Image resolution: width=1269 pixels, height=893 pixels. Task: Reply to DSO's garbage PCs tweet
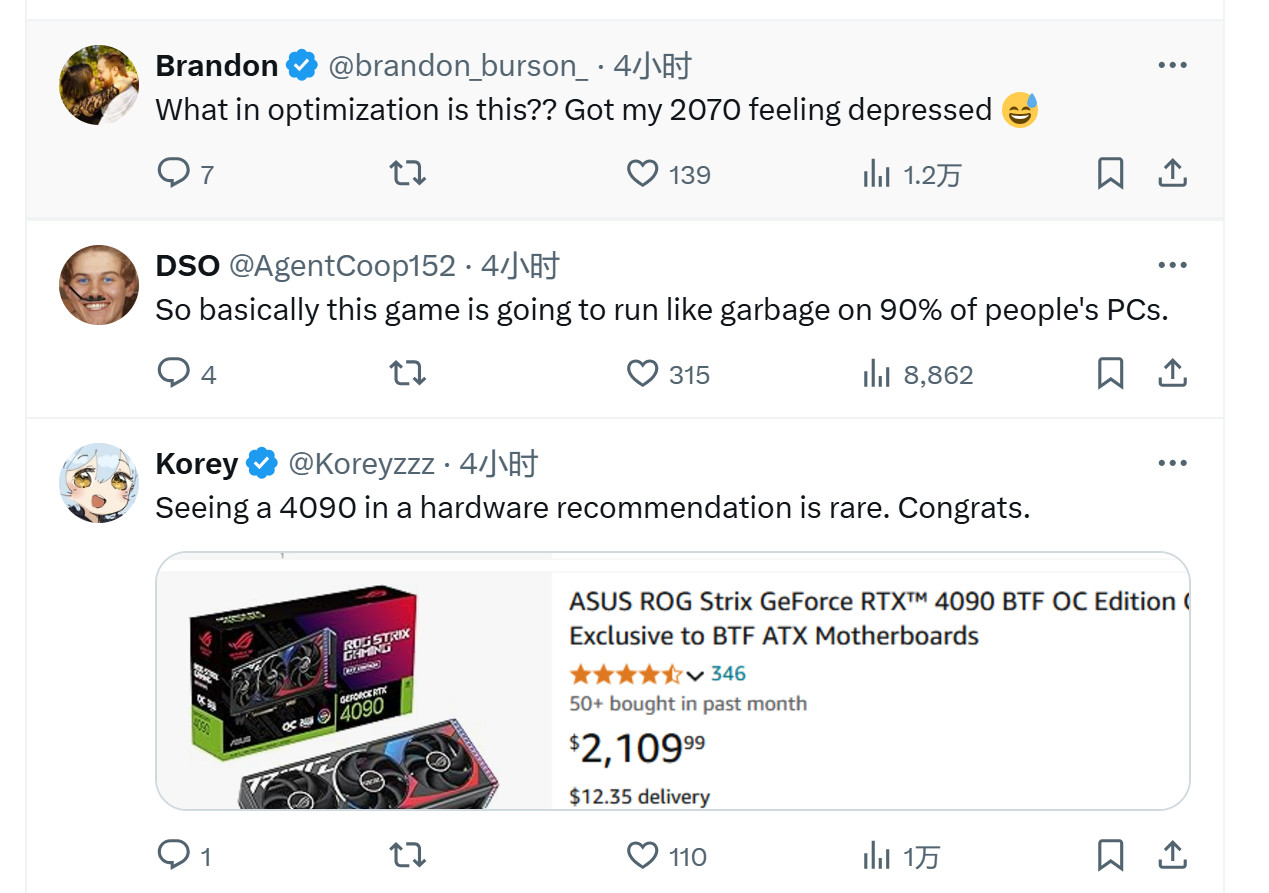pyautogui.click(x=174, y=374)
